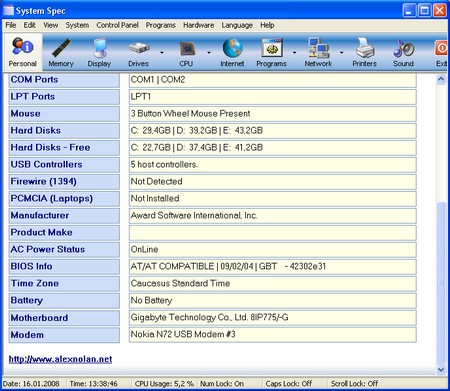
Task: Open the Personal info toolbar icon
Action: click(22, 52)
